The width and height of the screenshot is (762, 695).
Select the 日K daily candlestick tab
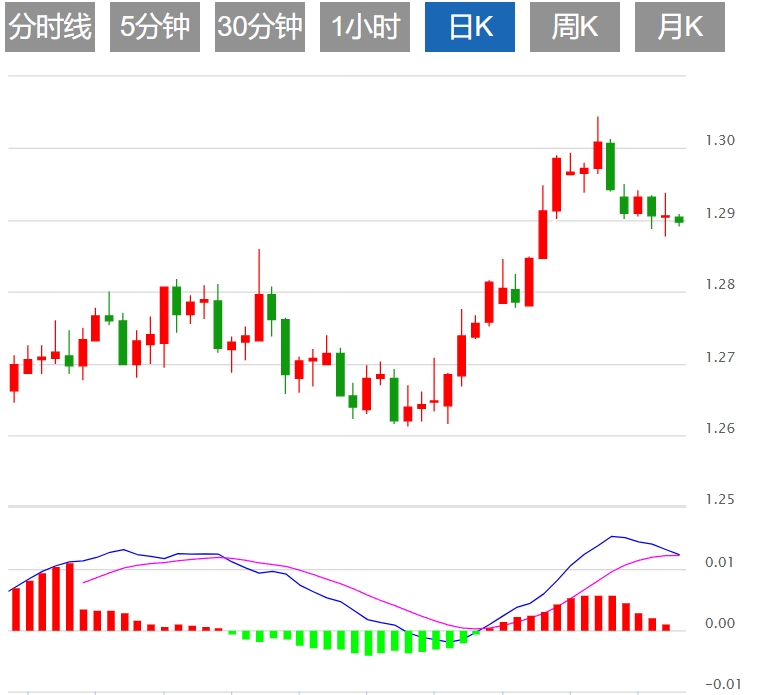470,27
